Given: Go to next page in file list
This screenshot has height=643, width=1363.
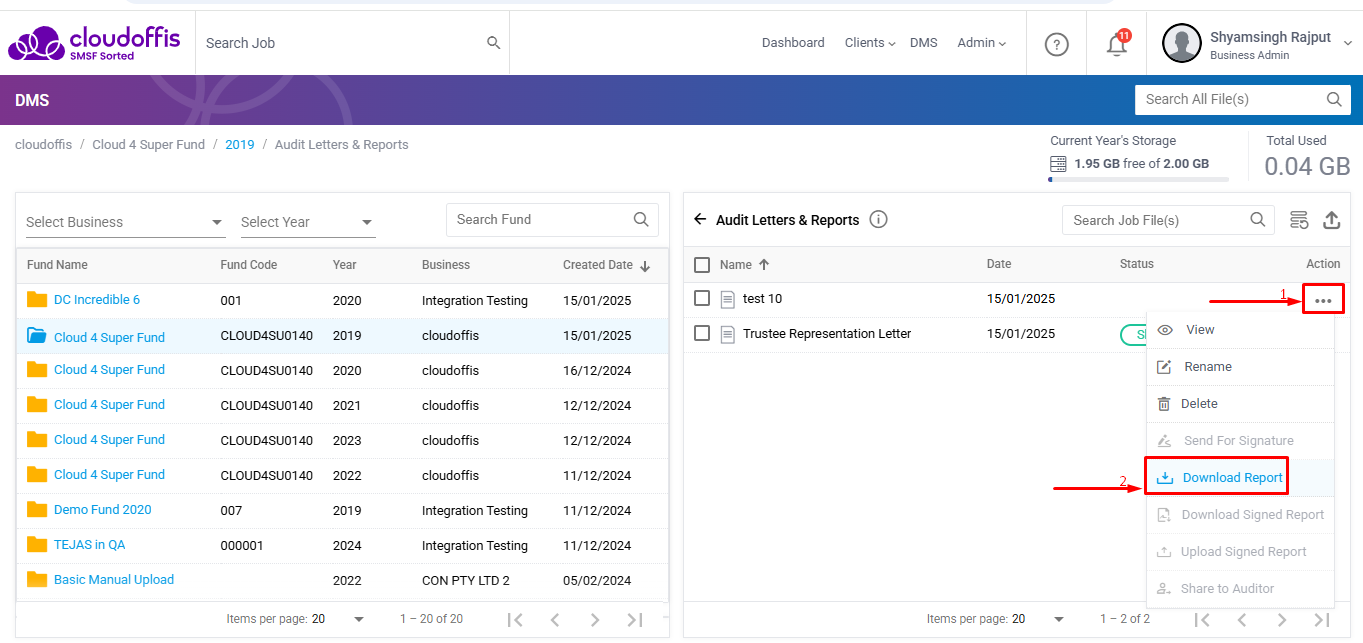Looking at the screenshot, I should click(1281, 620).
